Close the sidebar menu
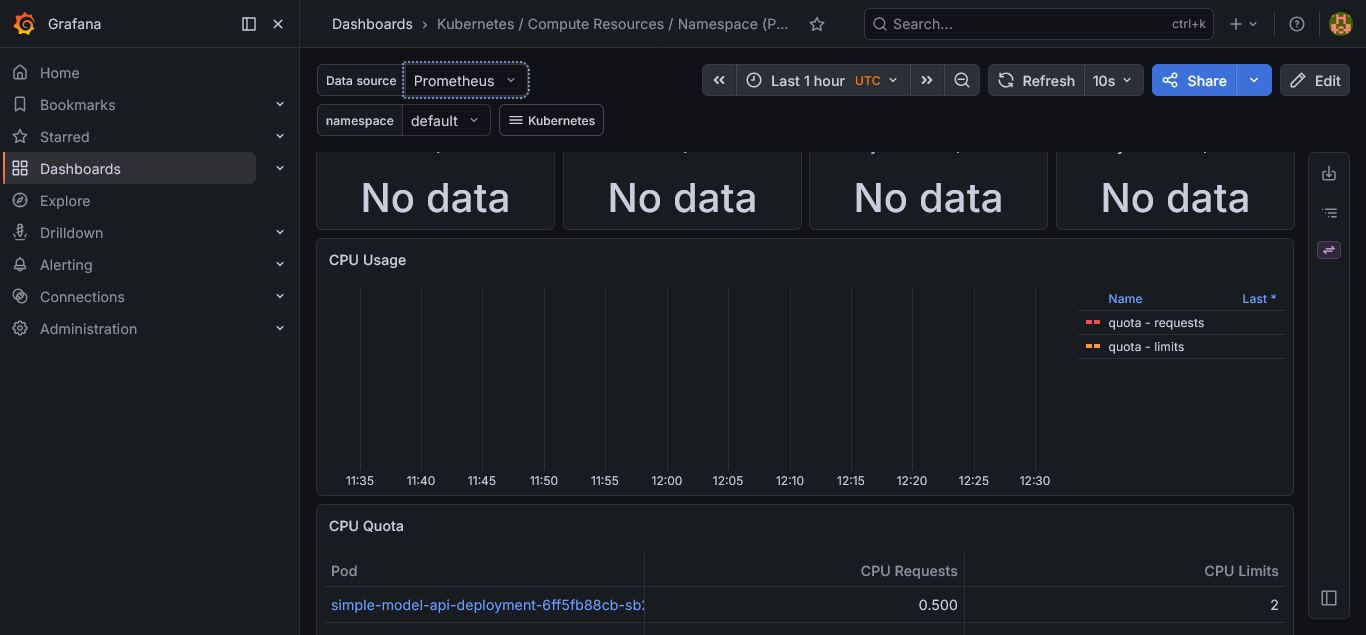 [x=278, y=24]
